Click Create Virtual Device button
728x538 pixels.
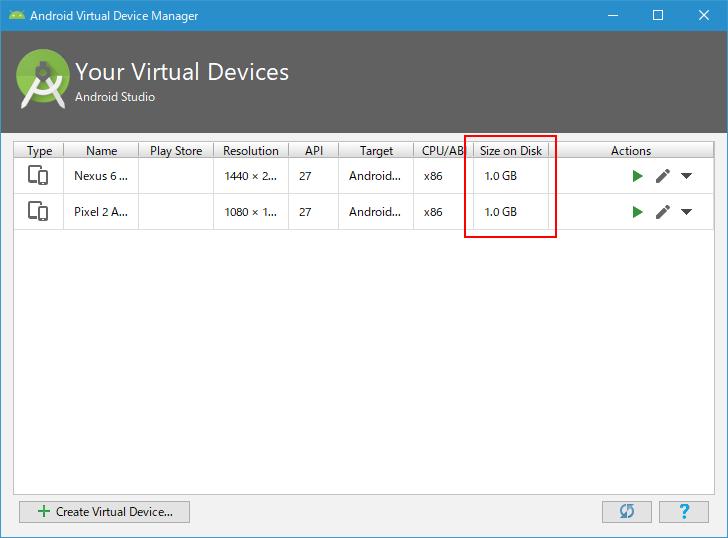point(104,512)
